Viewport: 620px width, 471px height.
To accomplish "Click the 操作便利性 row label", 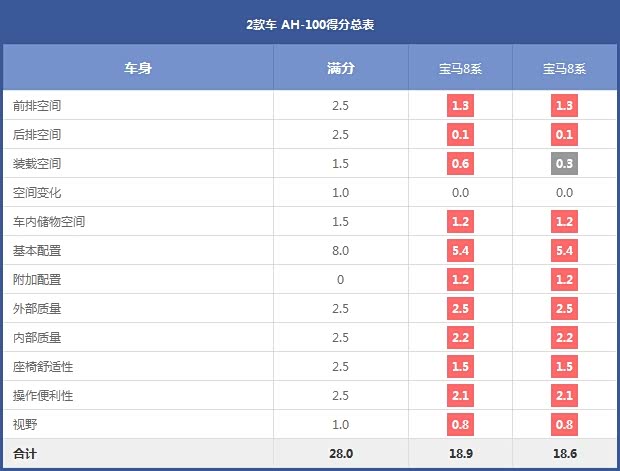I will (x=43, y=396).
